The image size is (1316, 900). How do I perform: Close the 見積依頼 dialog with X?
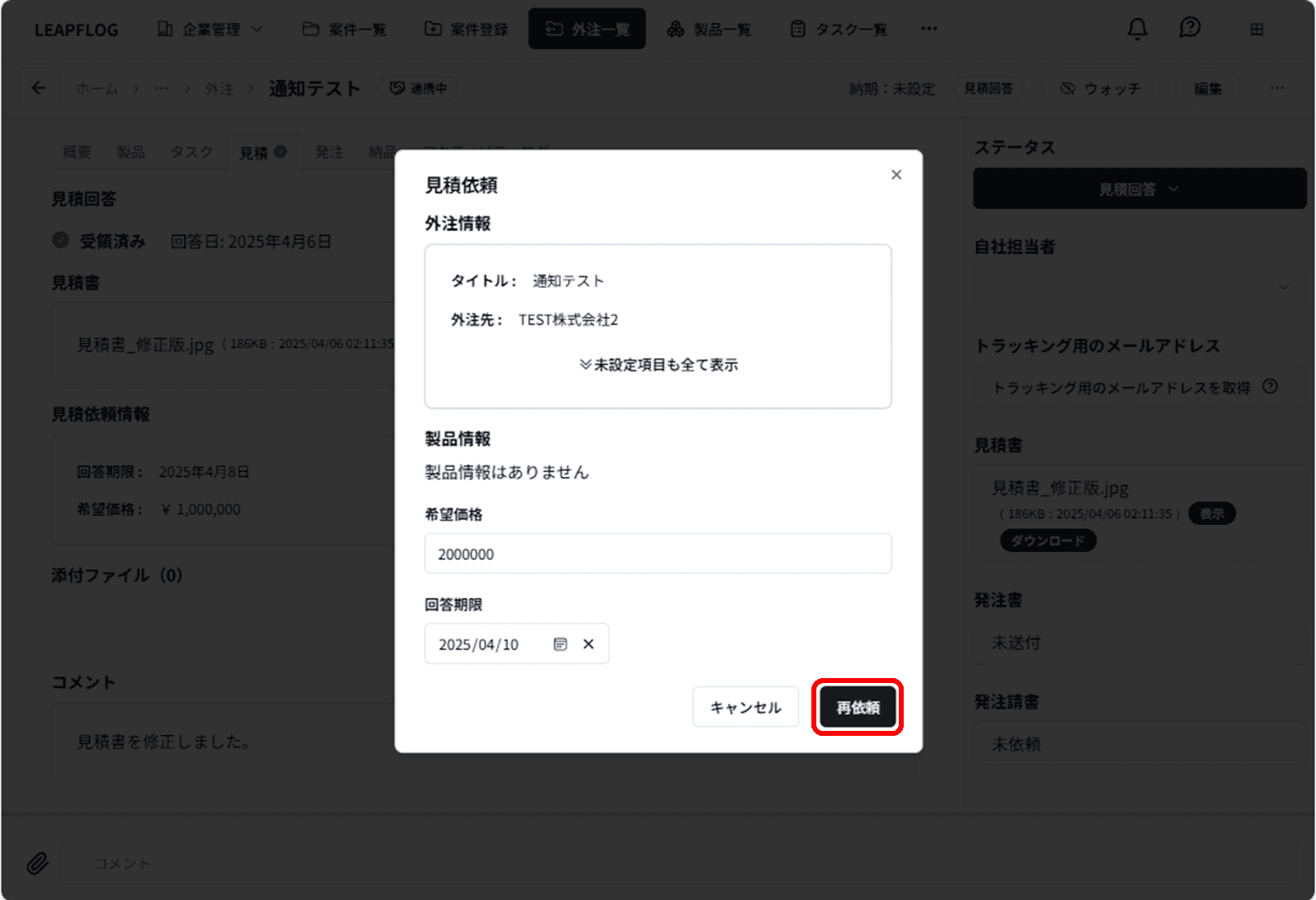pos(896,175)
